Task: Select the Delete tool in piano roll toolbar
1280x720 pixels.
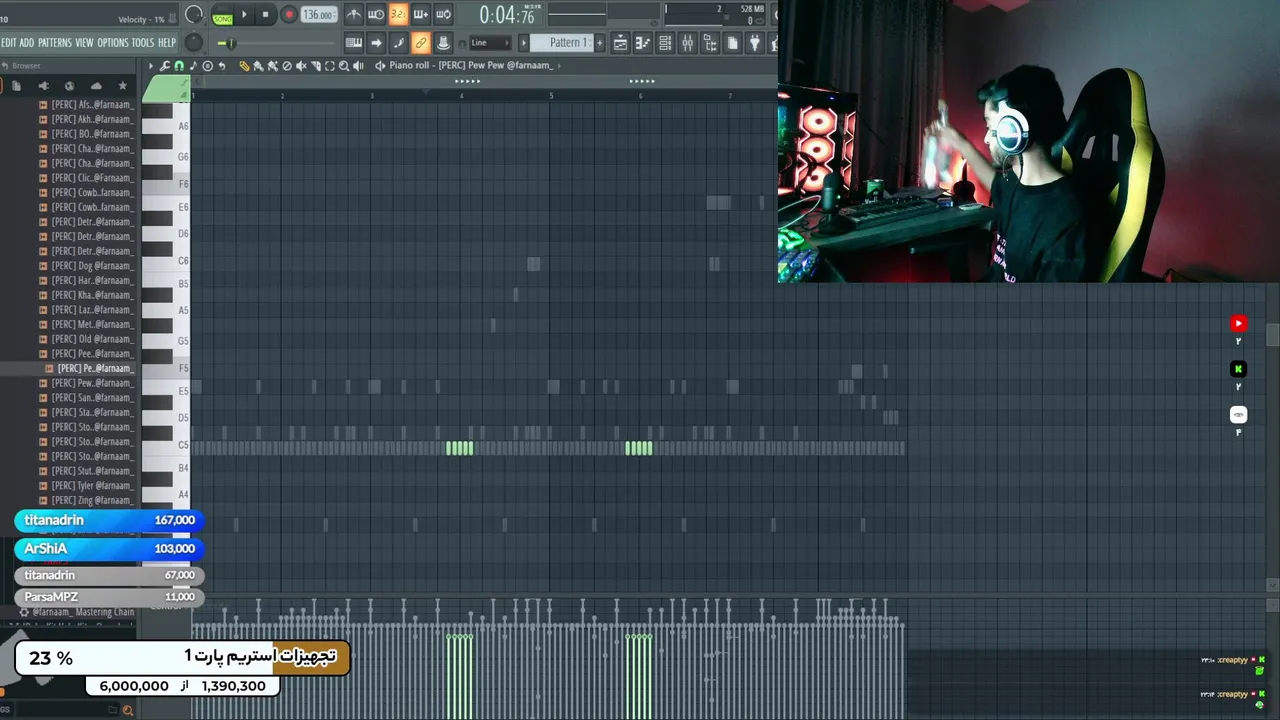Action: tap(287, 65)
